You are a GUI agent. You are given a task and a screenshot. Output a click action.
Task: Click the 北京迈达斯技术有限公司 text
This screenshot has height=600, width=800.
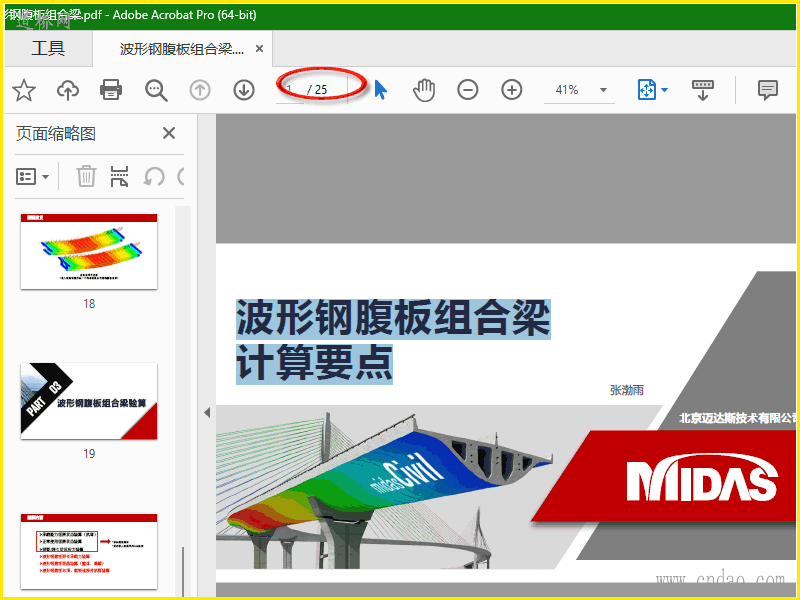pyautogui.click(x=738, y=418)
